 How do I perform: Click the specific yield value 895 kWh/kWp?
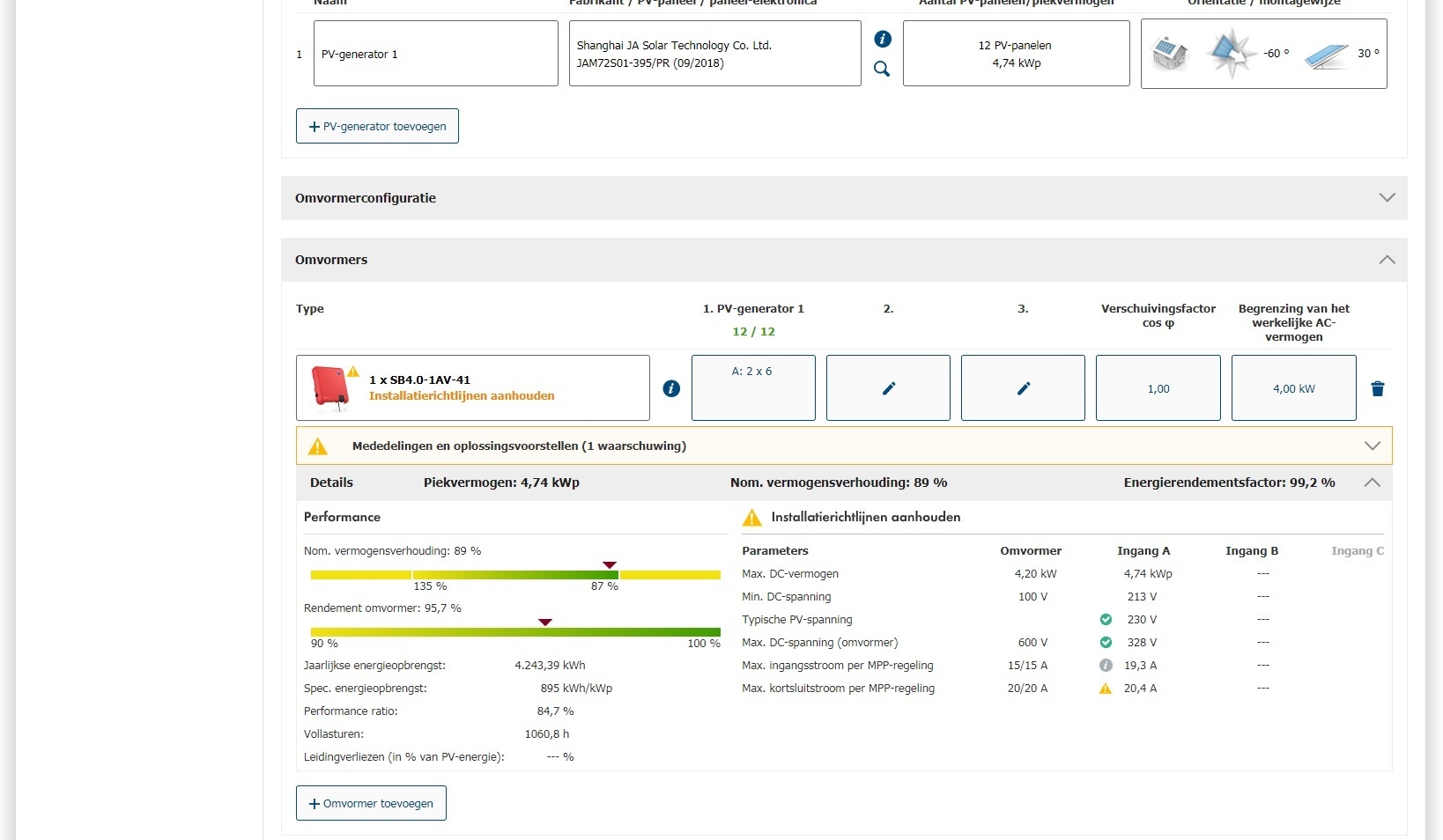coord(576,689)
